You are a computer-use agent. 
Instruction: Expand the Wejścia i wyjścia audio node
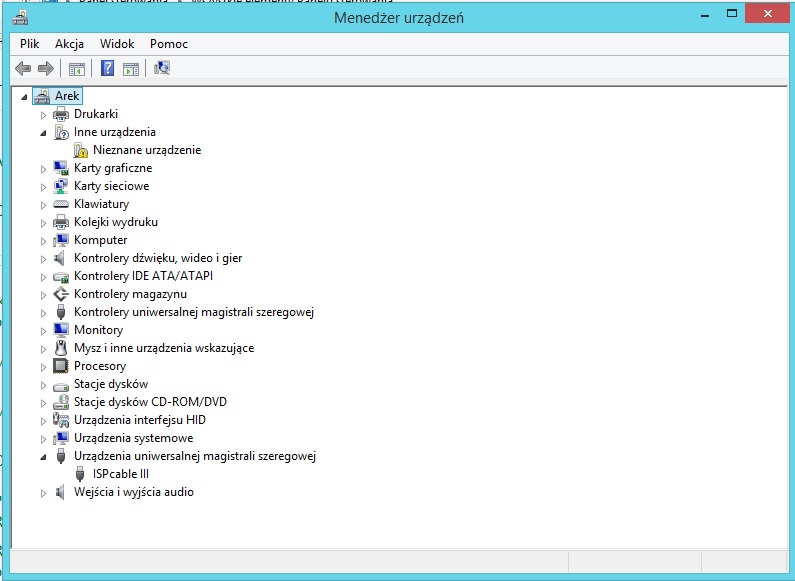(43, 492)
